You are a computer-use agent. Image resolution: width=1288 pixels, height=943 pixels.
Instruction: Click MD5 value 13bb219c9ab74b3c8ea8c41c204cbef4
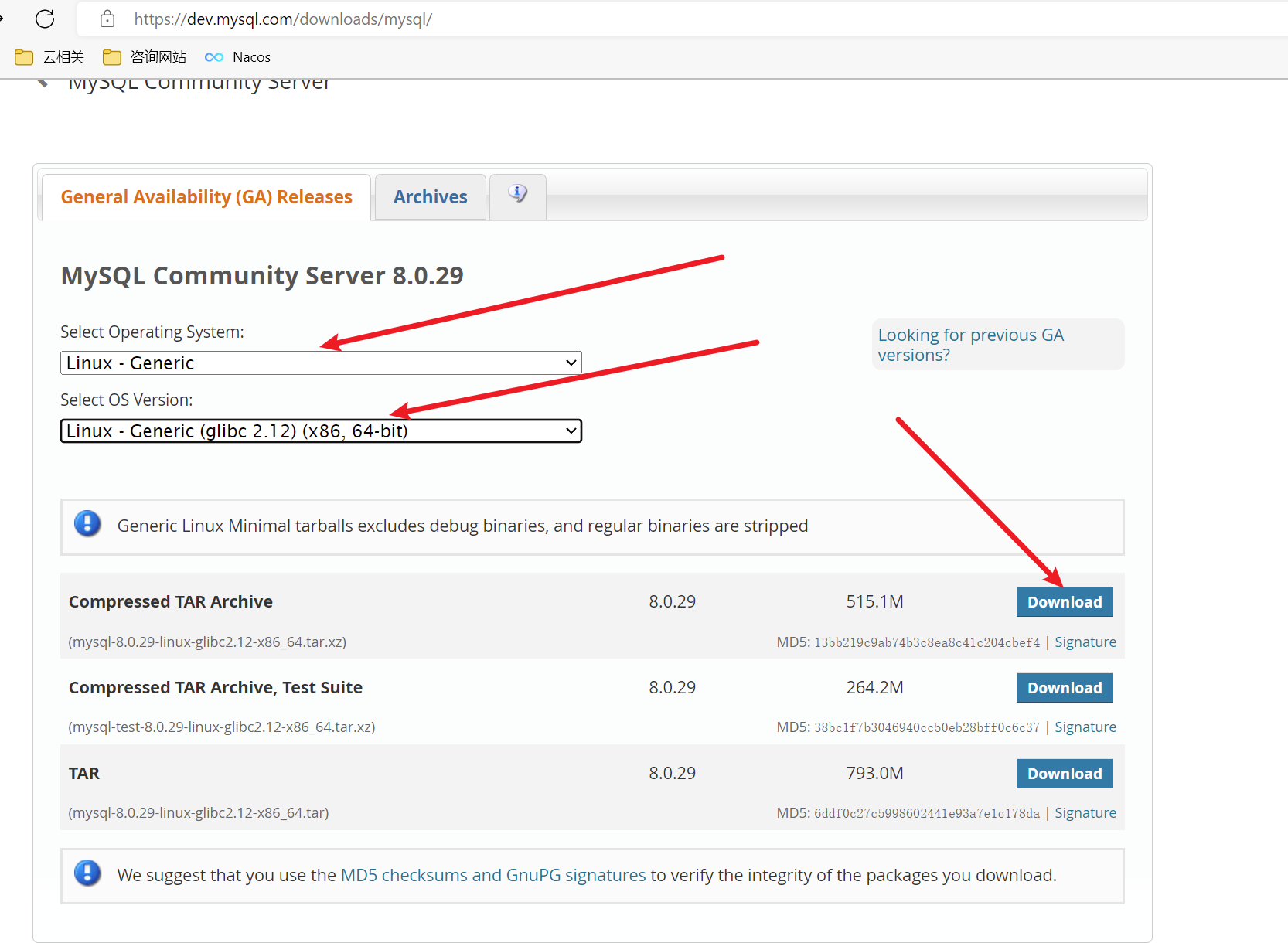pyautogui.click(x=927, y=643)
